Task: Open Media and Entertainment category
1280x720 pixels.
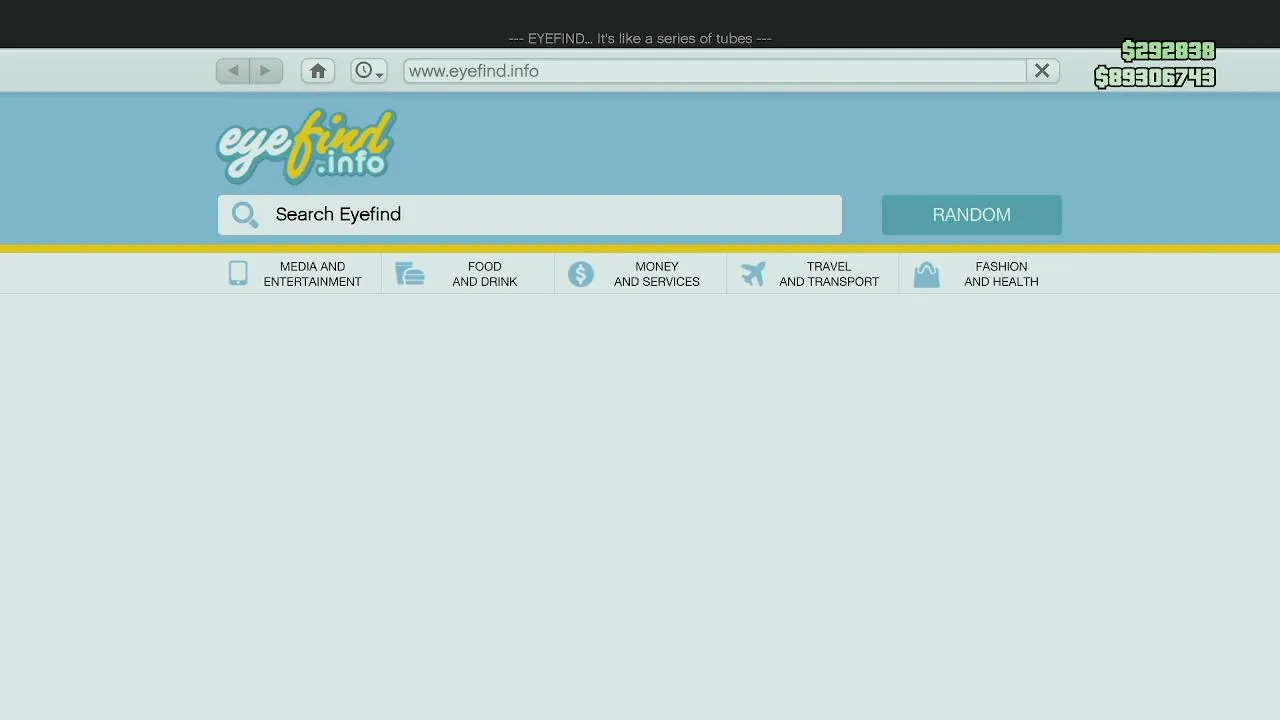Action: point(312,274)
